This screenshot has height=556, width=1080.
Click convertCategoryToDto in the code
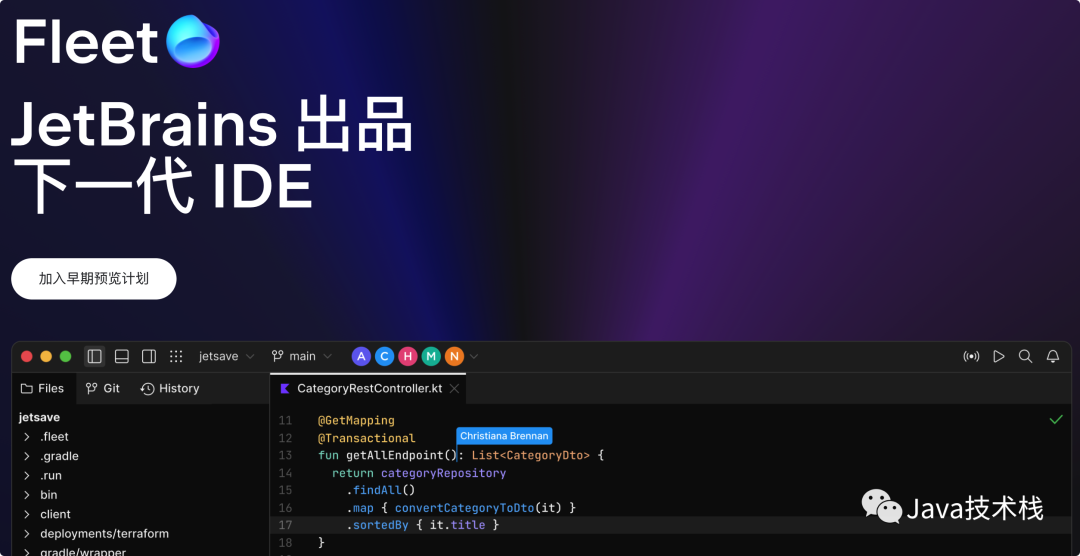pos(464,508)
